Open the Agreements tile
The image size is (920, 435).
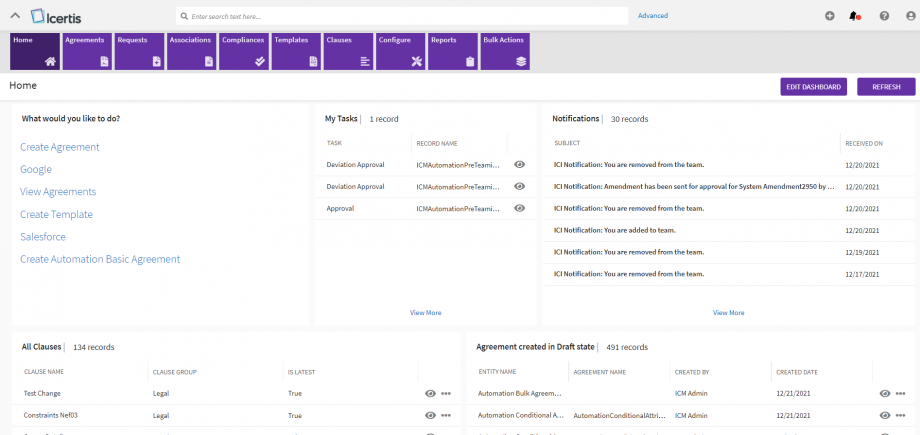pyautogui.click(x=87, y=52)
